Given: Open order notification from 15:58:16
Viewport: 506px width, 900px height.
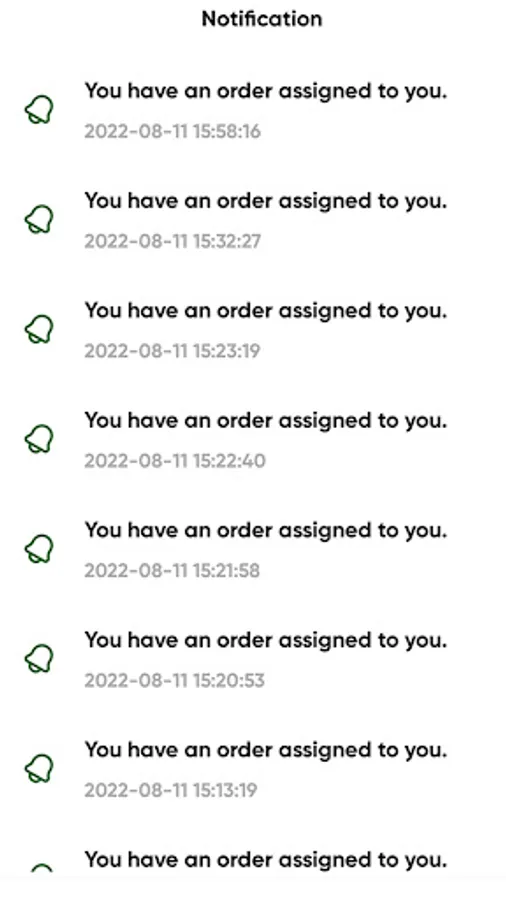Looking at the screenshot, I should click(253, 110).
